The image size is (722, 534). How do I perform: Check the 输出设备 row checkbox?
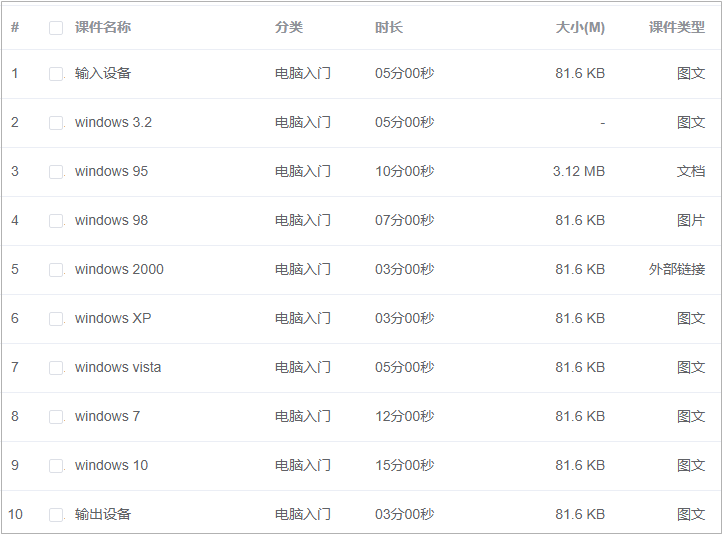[56, 515]
